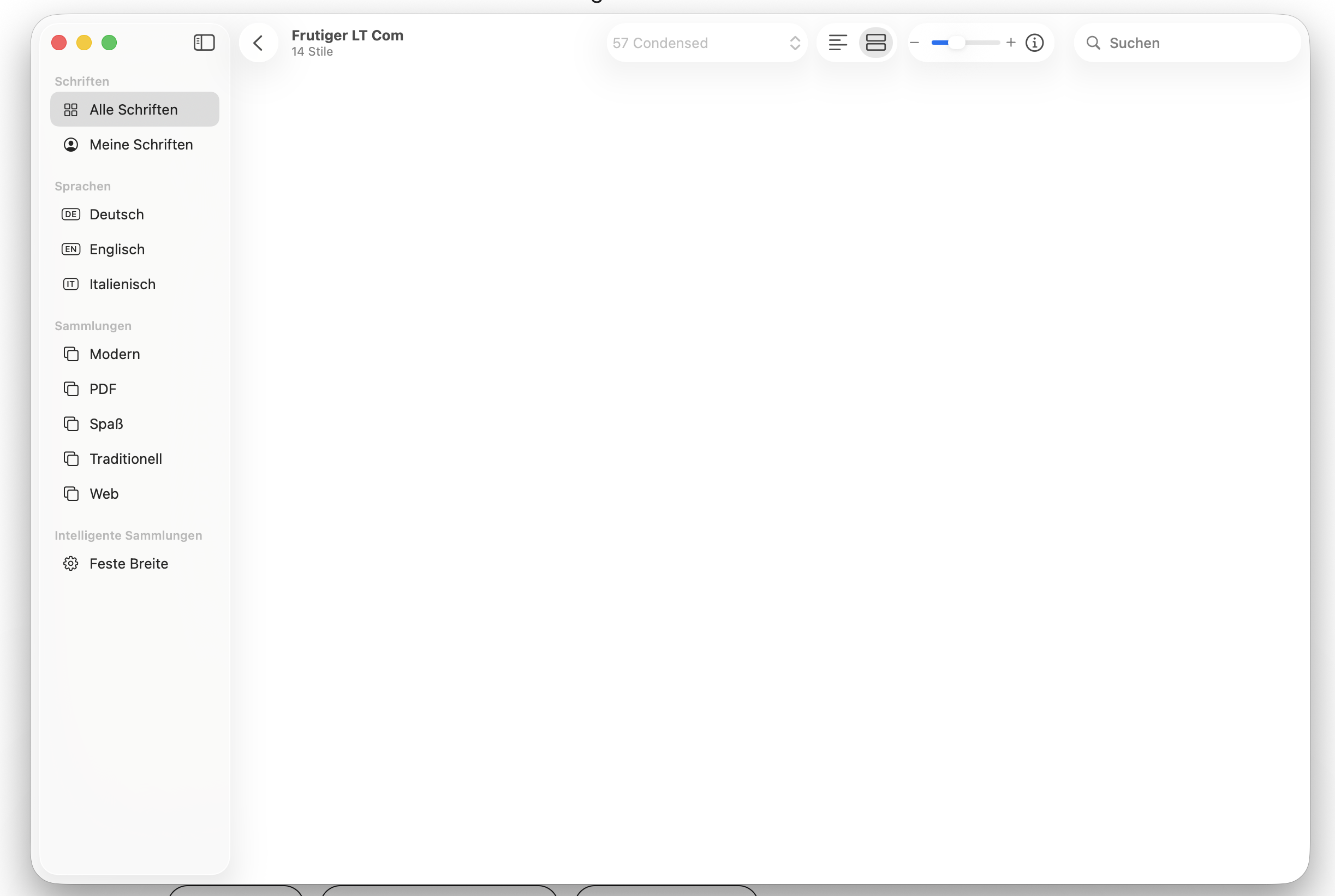The width and height of the screenshot is (1335, 896).
Task: Open the font info panel icon
Action: click(x=1034, y=43)
